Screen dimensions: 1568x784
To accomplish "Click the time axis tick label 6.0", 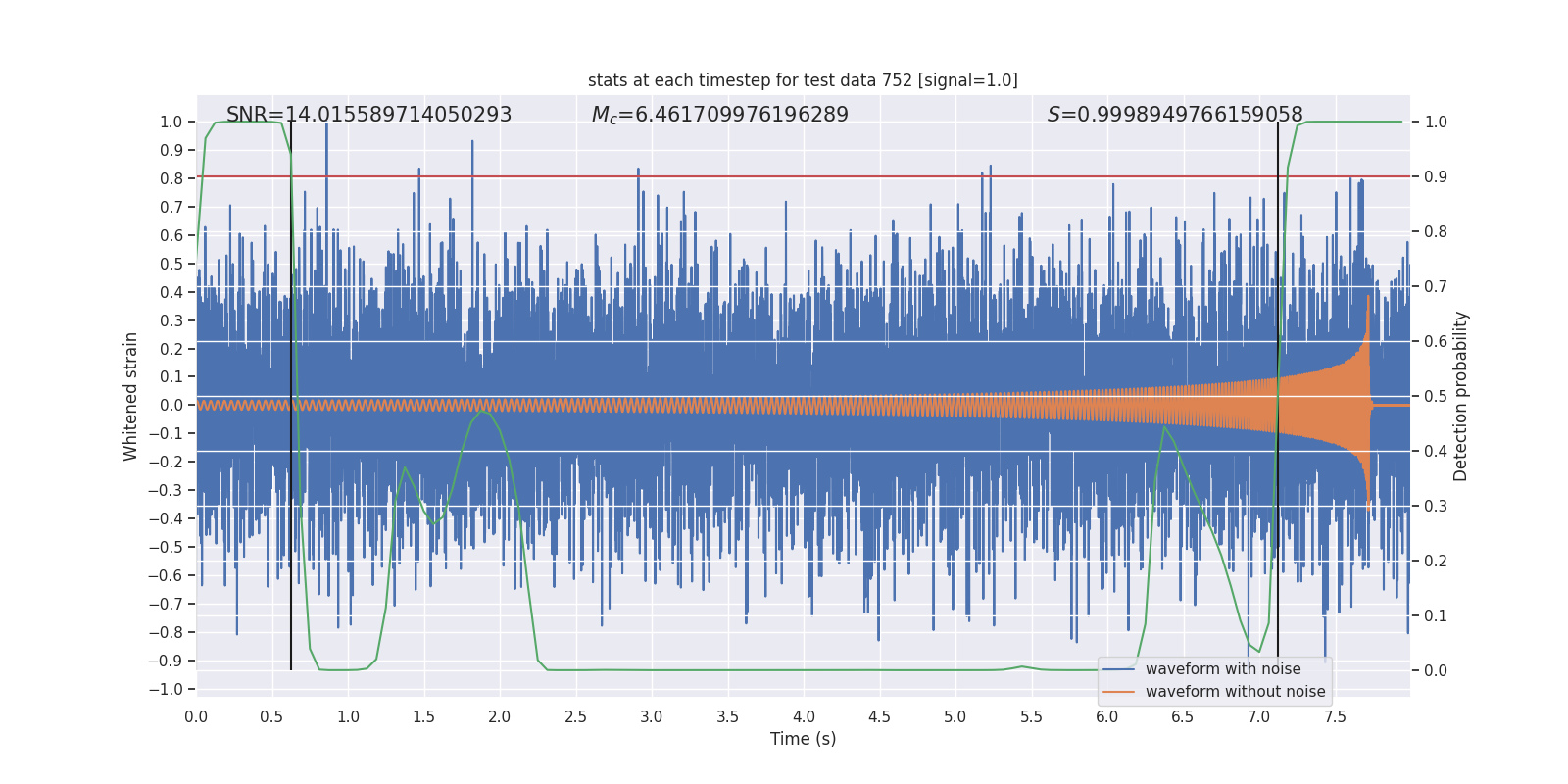I will click(1107, 717).
